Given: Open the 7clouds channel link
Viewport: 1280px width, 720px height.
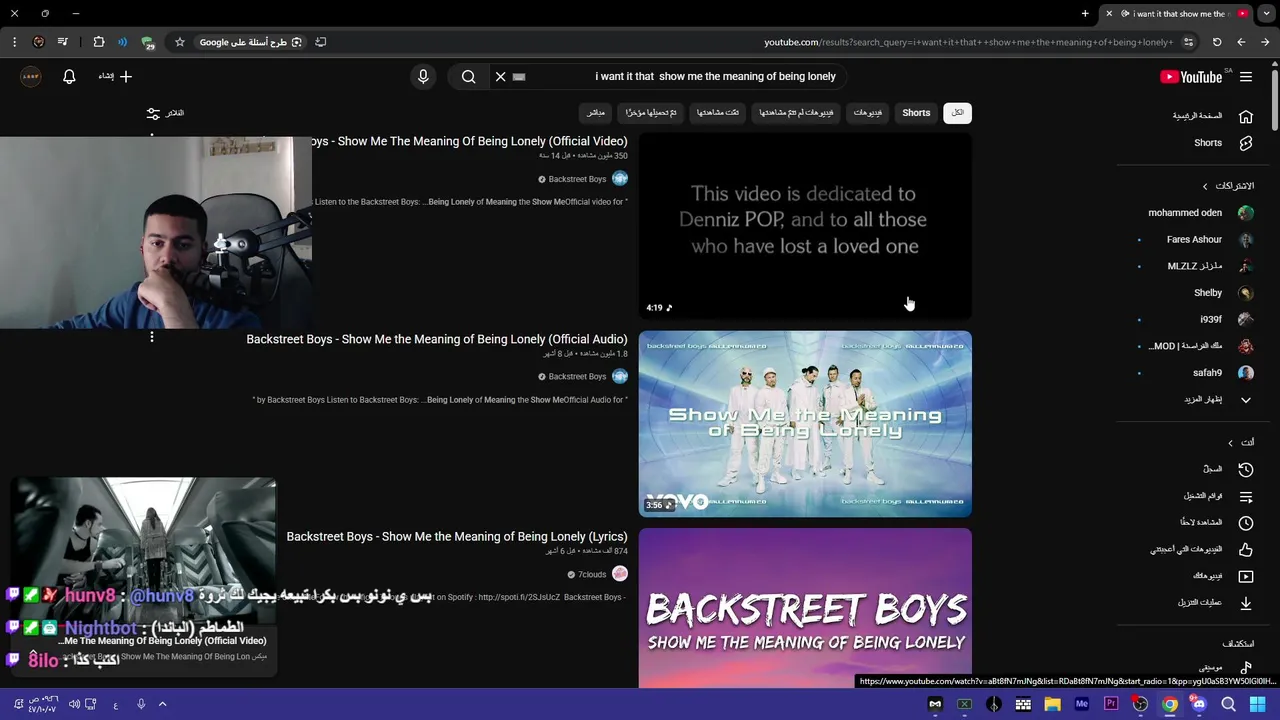Looking at the screenshot, I should [x=592, y=575].
